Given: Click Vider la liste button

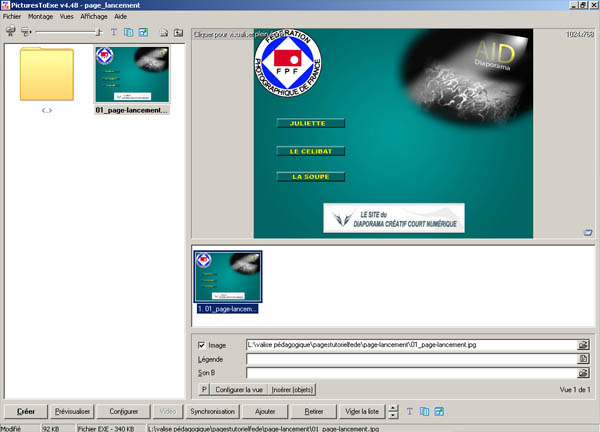Looking at the screenshot, I should pyautogui.click(x=362, y=411).
